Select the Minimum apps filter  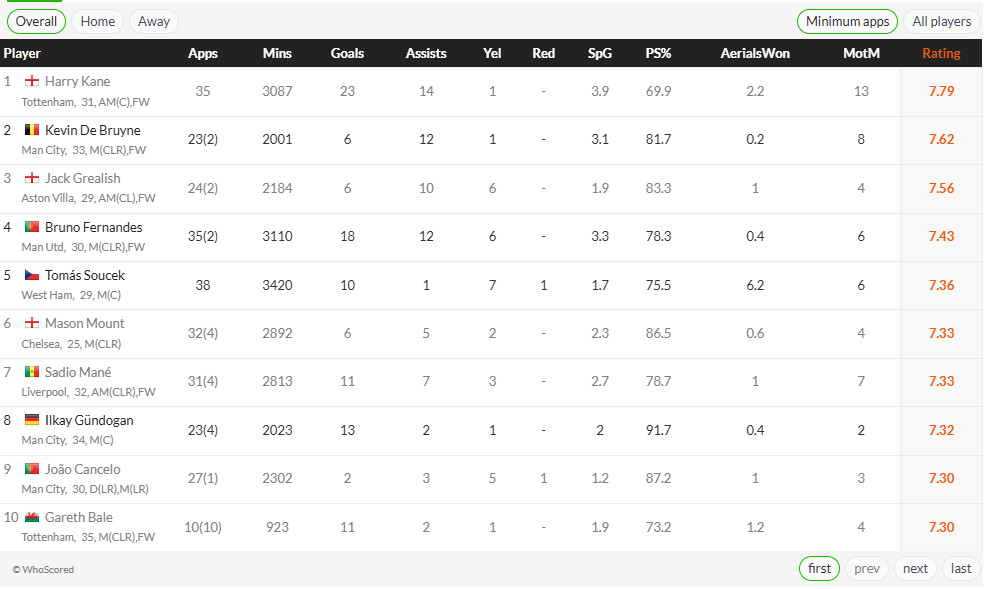click(x=847, y=21)
